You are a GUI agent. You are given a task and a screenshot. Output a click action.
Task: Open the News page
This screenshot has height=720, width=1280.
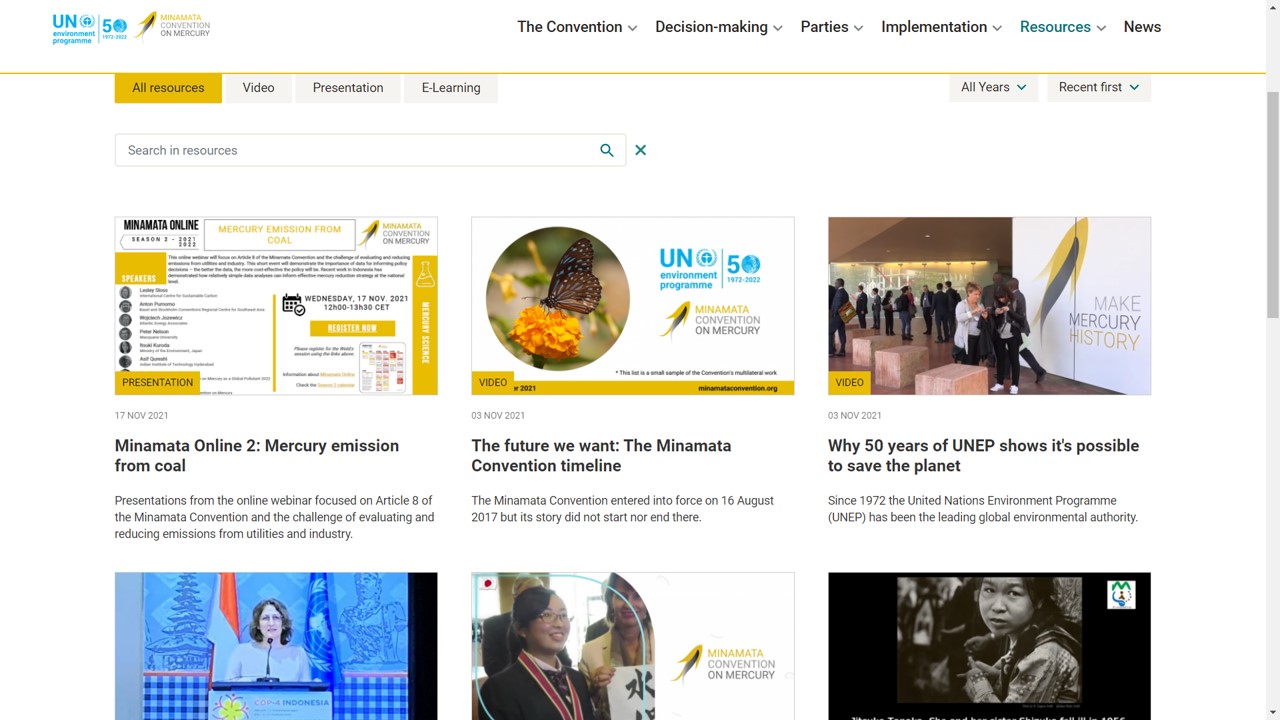1142,27
